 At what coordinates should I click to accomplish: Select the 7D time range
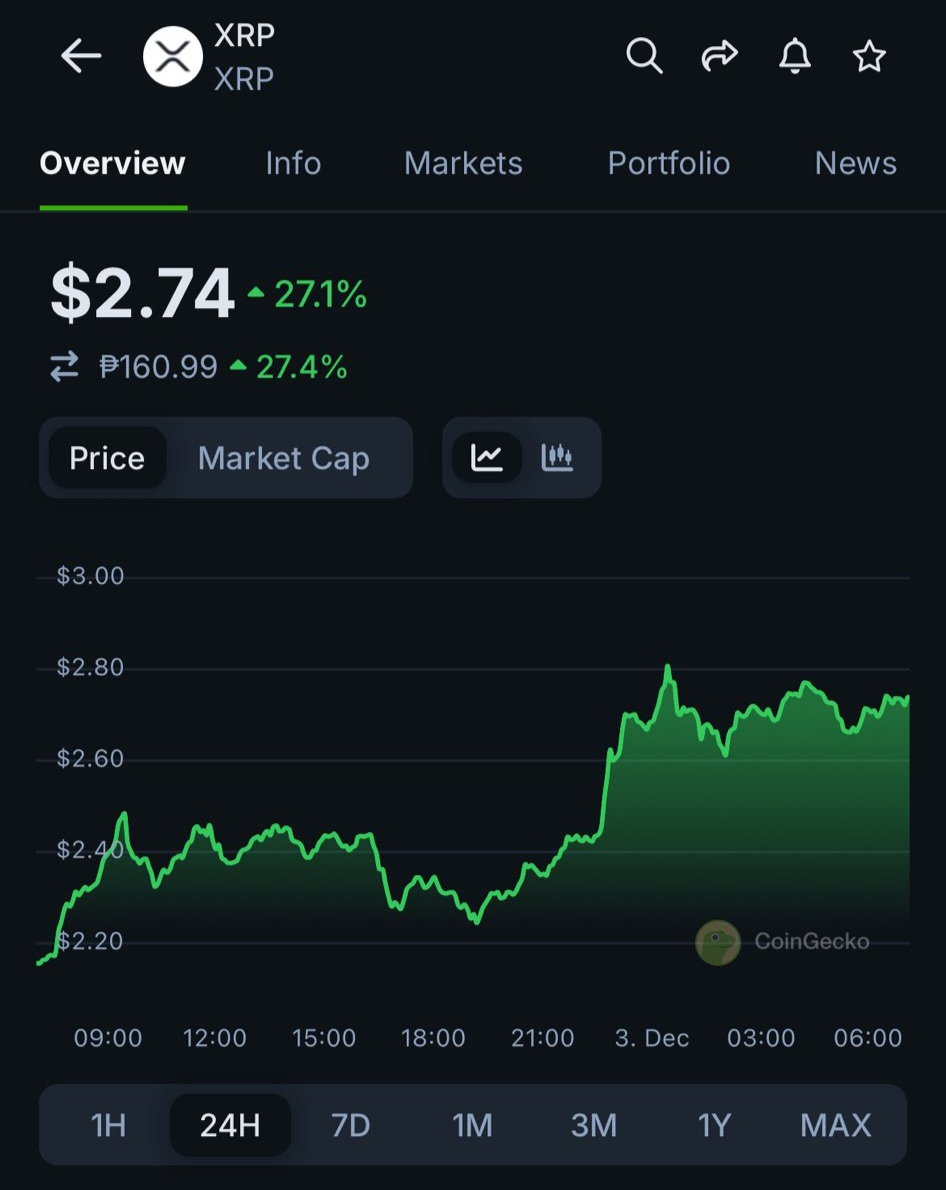tap(351, 1126)
